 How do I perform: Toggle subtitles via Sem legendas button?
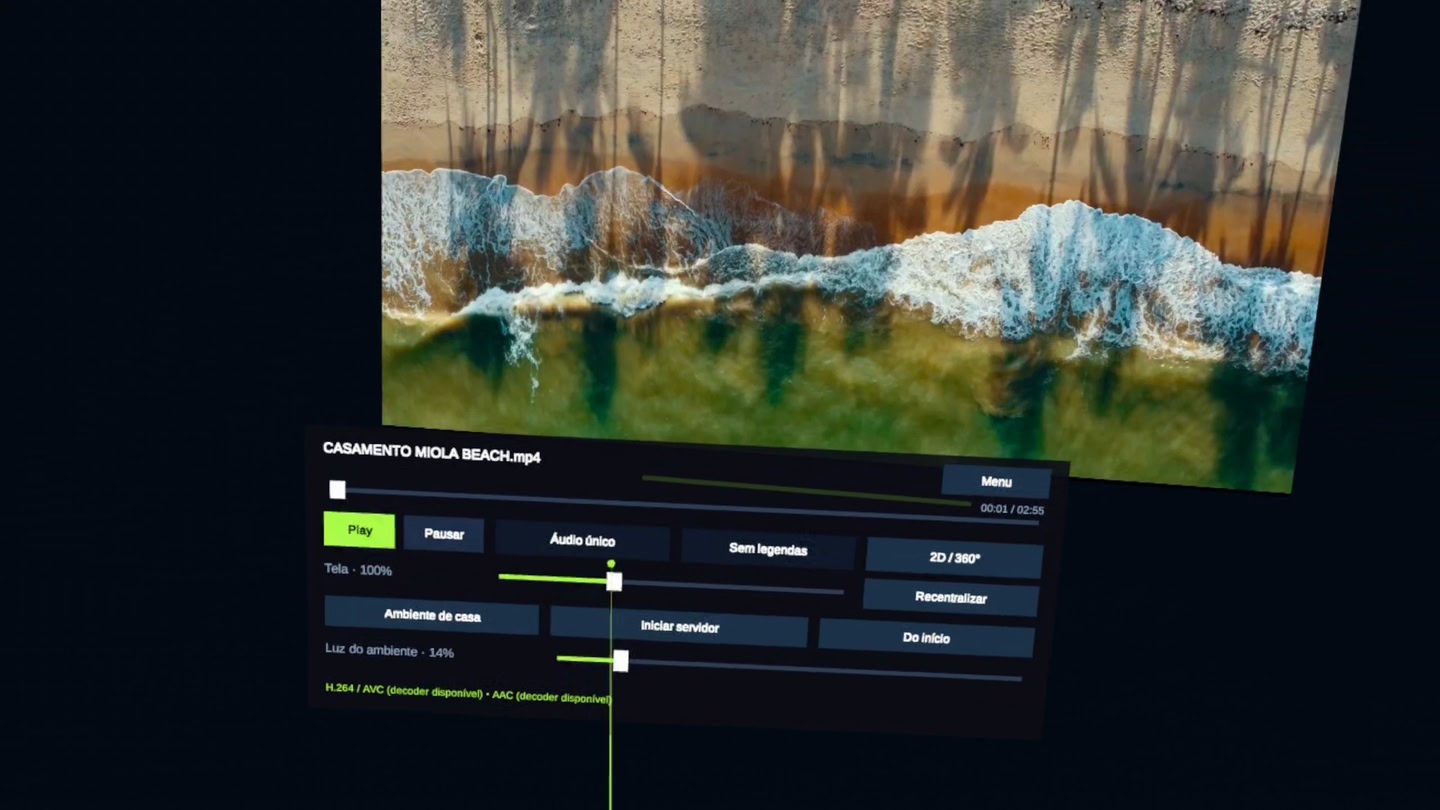coord(768,549)
